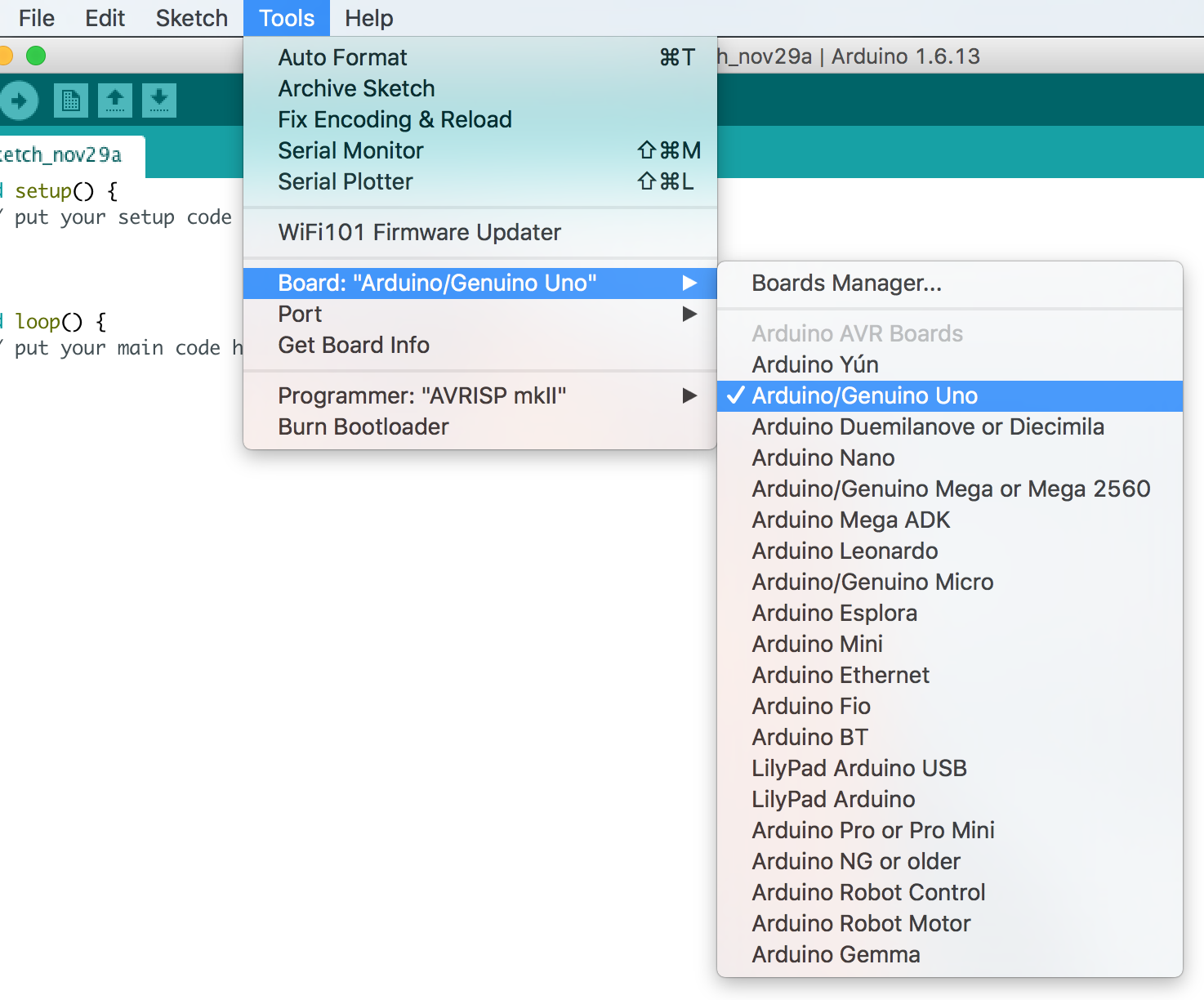Open Serial Plotter
This screenshot has height=1000, width=1204.
pyautogui.click(x=480, y=181)
